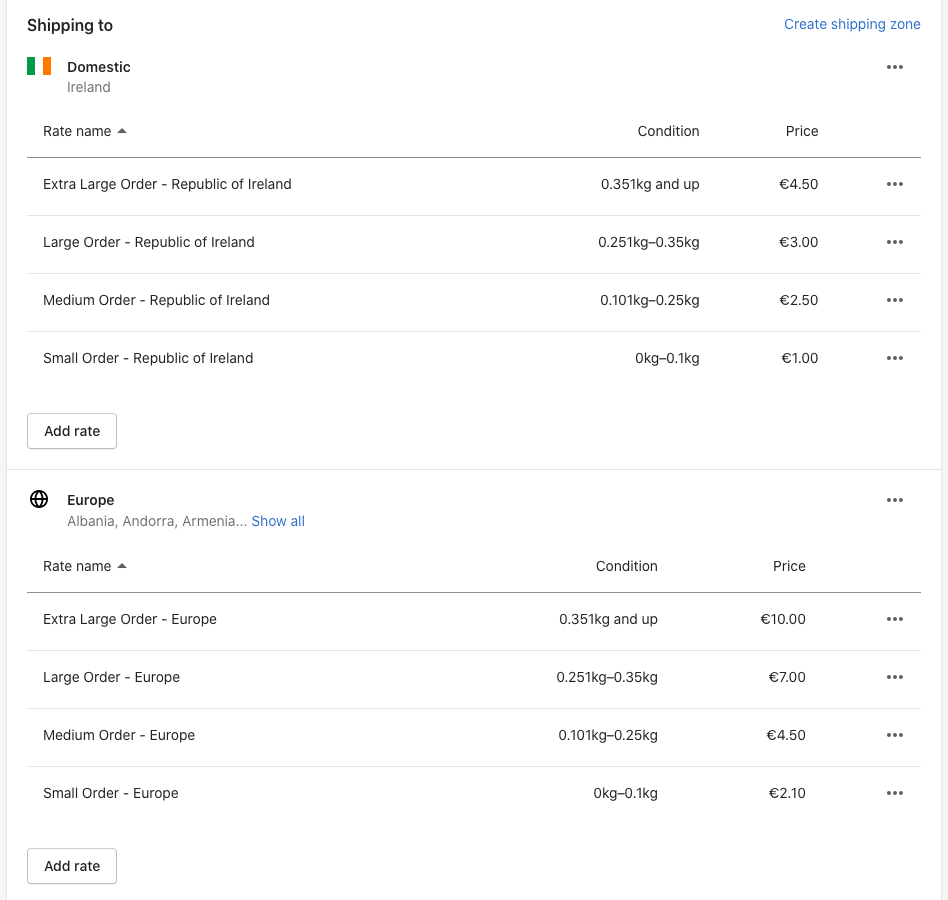The image size is (948, 900).
Task: Click Price column header in Domestic table
Action: 802,131
